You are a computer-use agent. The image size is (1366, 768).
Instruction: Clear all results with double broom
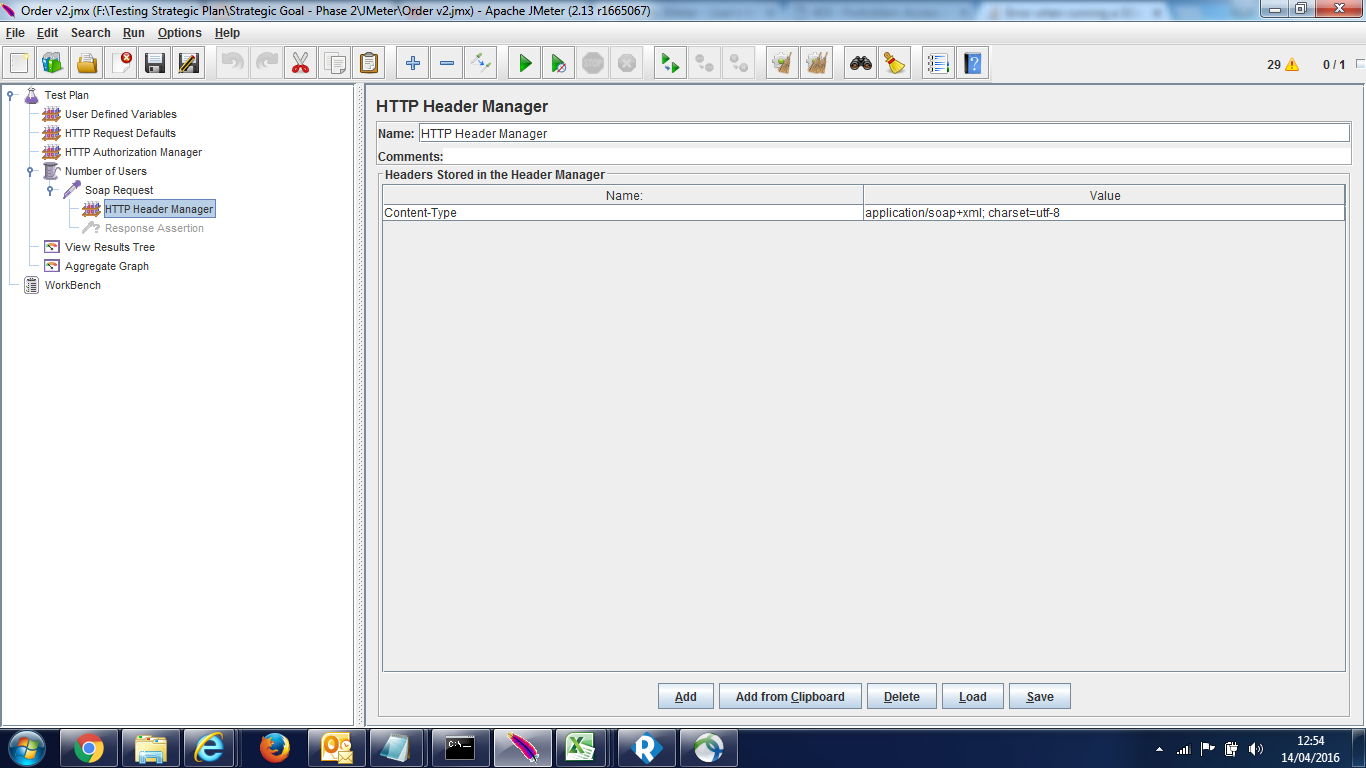(x=816, y=64)
